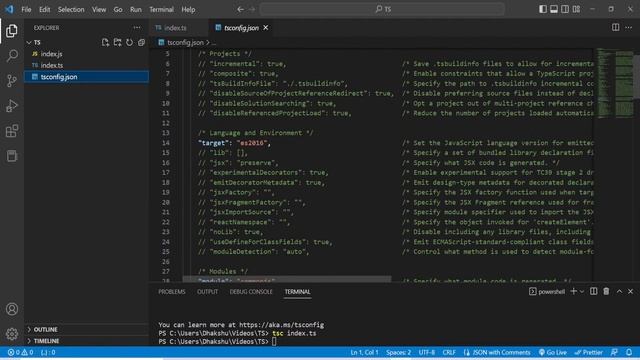Open the Accounts menu icon
This screenshot has height=360, width=640.
coord(12,309)
